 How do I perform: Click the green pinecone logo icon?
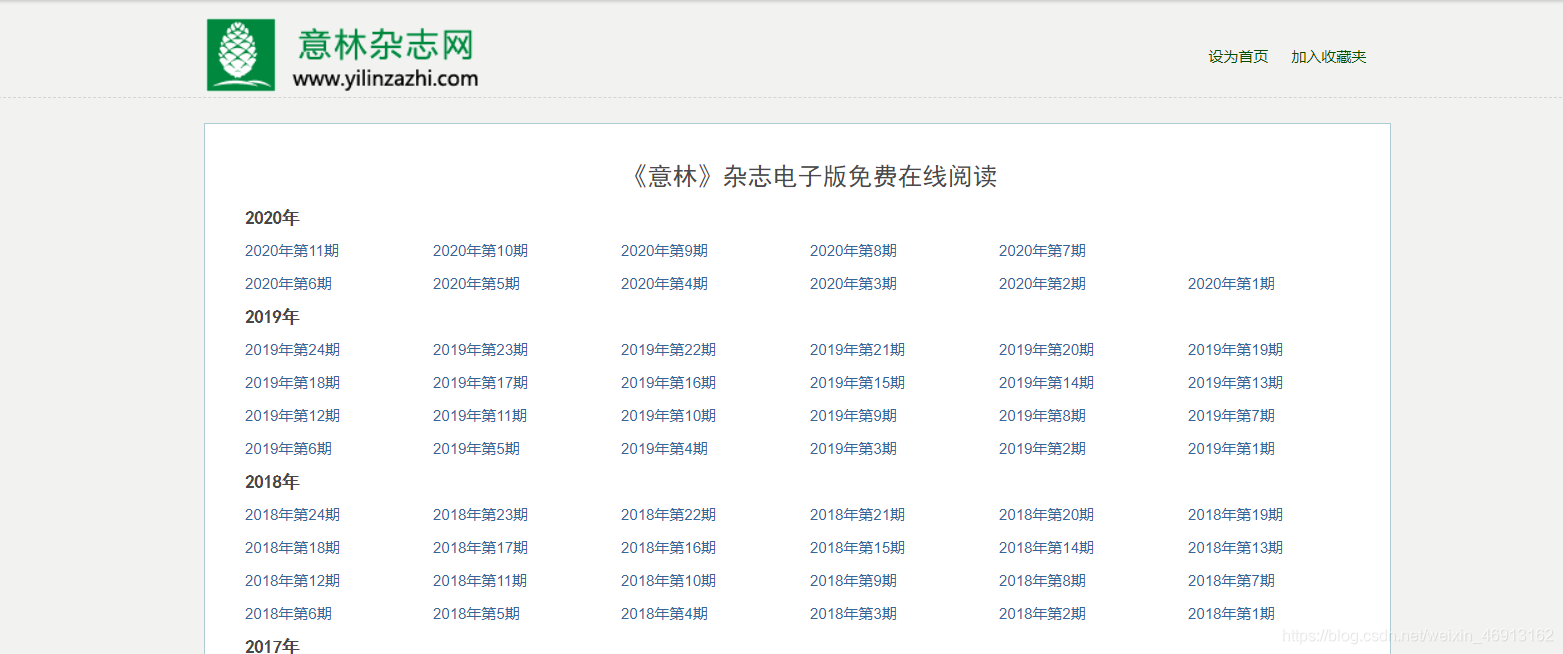[x=241, y=55]
